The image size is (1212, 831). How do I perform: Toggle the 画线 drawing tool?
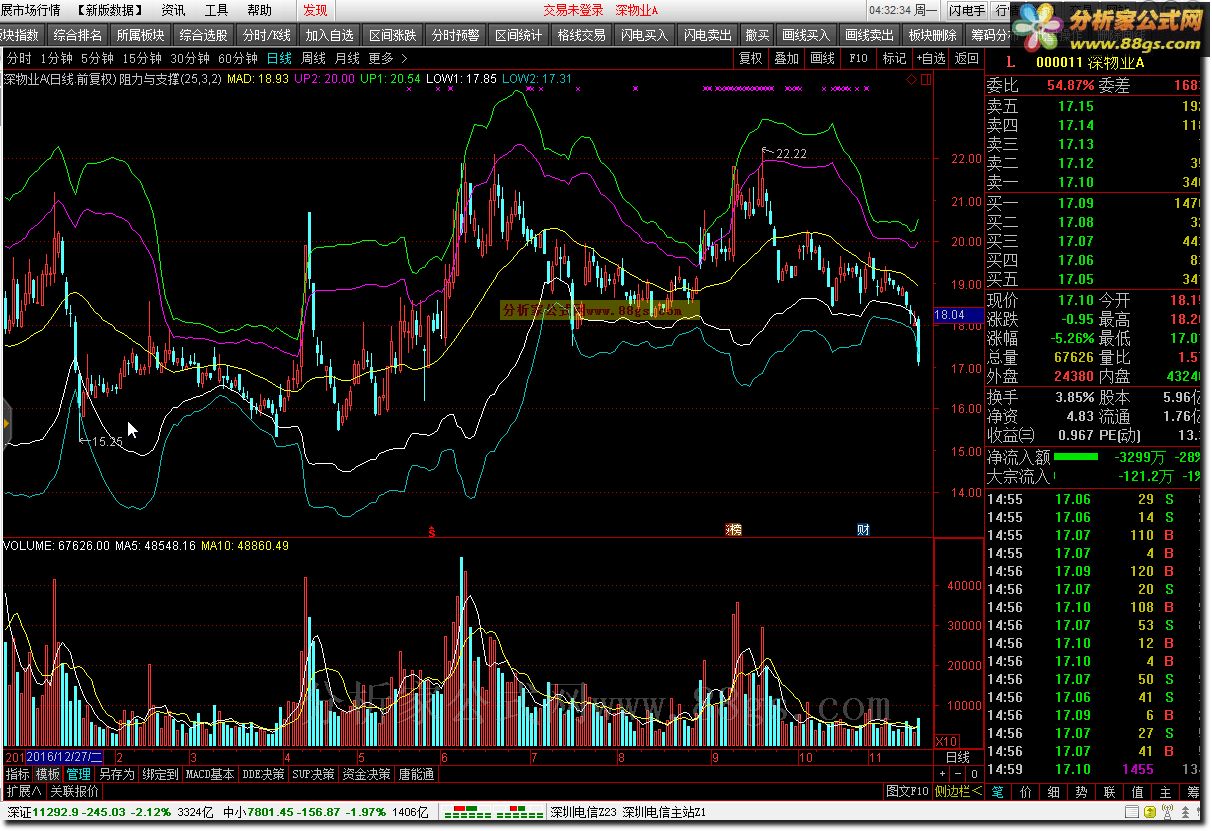point(823,58)
